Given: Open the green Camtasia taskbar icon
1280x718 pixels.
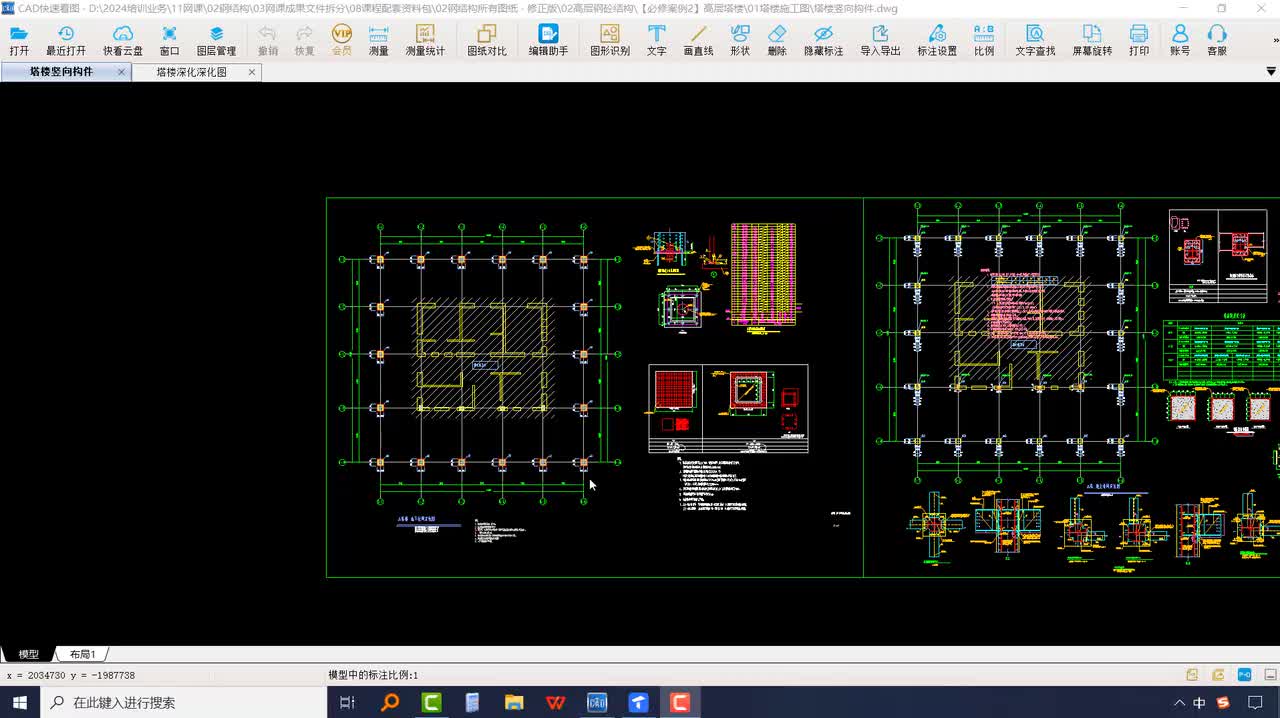Looking at the screenshot, I should pos(432,703).
